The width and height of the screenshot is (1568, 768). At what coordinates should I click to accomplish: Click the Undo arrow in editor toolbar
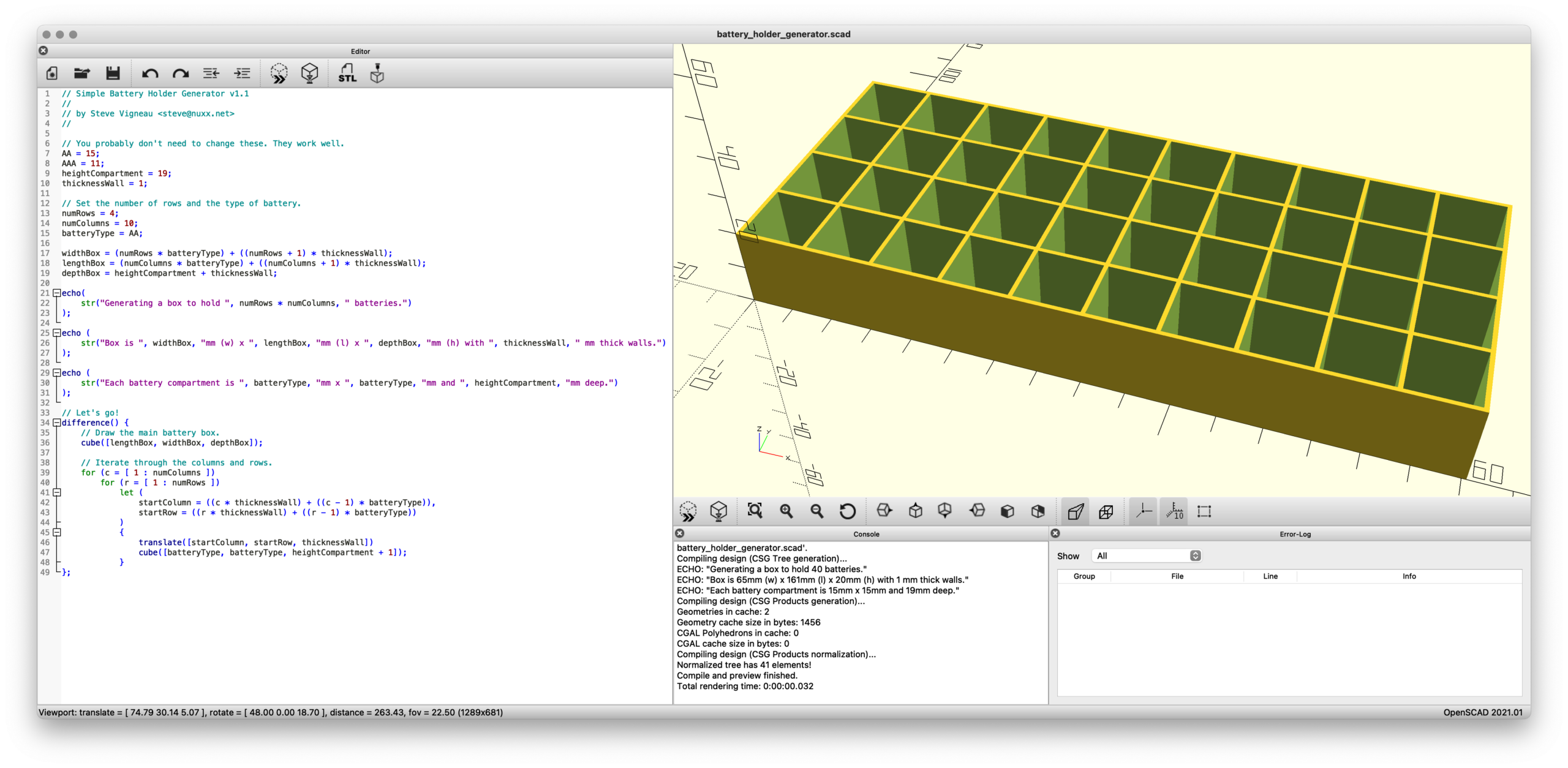[150, 73]
